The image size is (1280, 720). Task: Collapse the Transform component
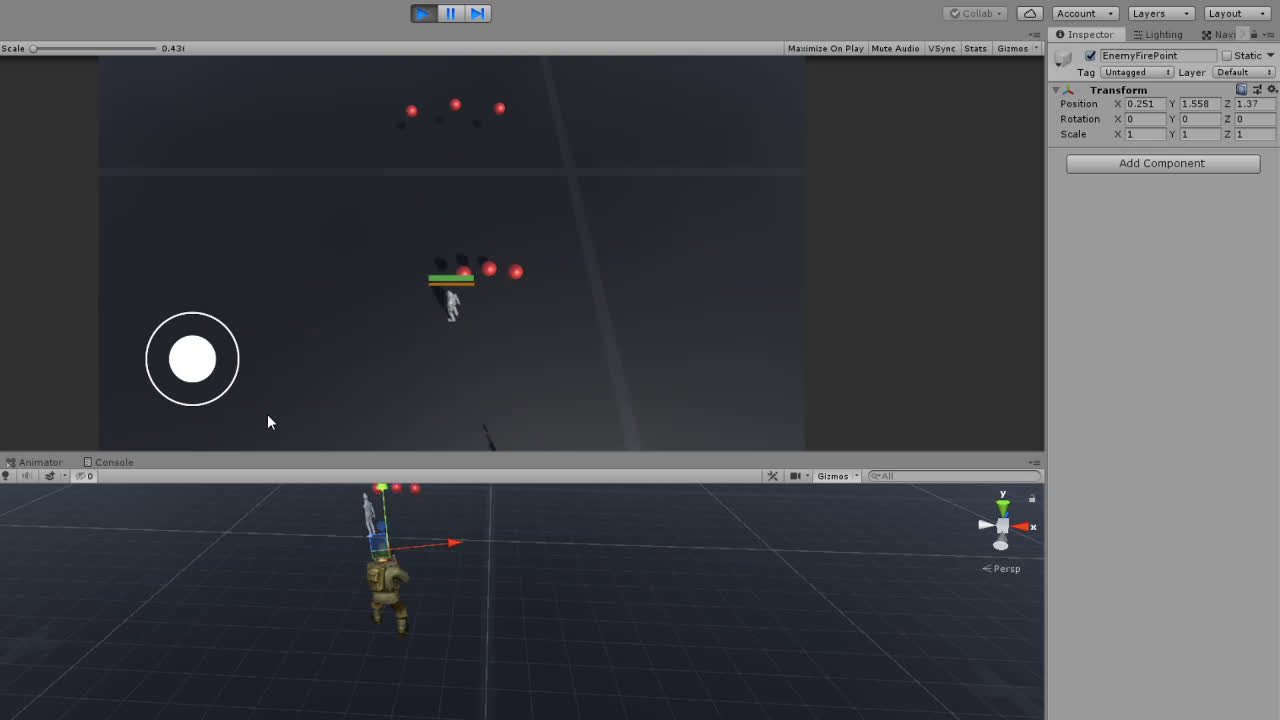point(1056,90)
